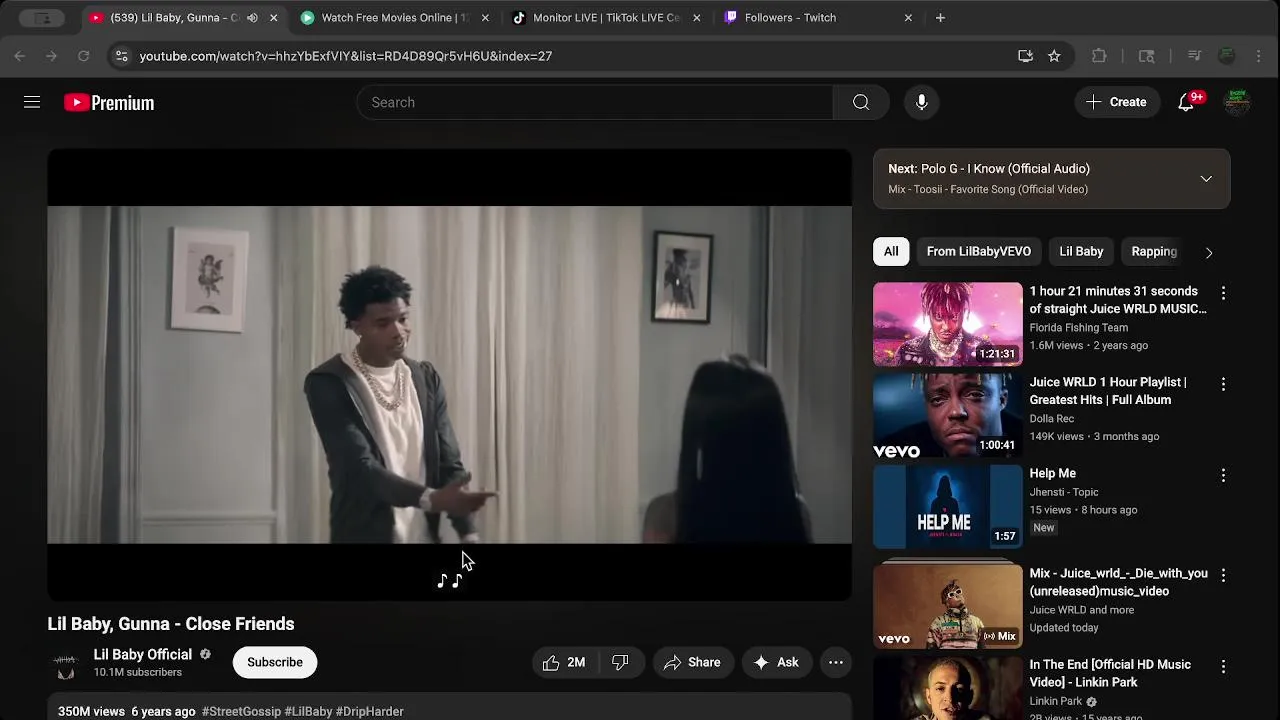Open options menu for Help Me video

point(1223,475)
